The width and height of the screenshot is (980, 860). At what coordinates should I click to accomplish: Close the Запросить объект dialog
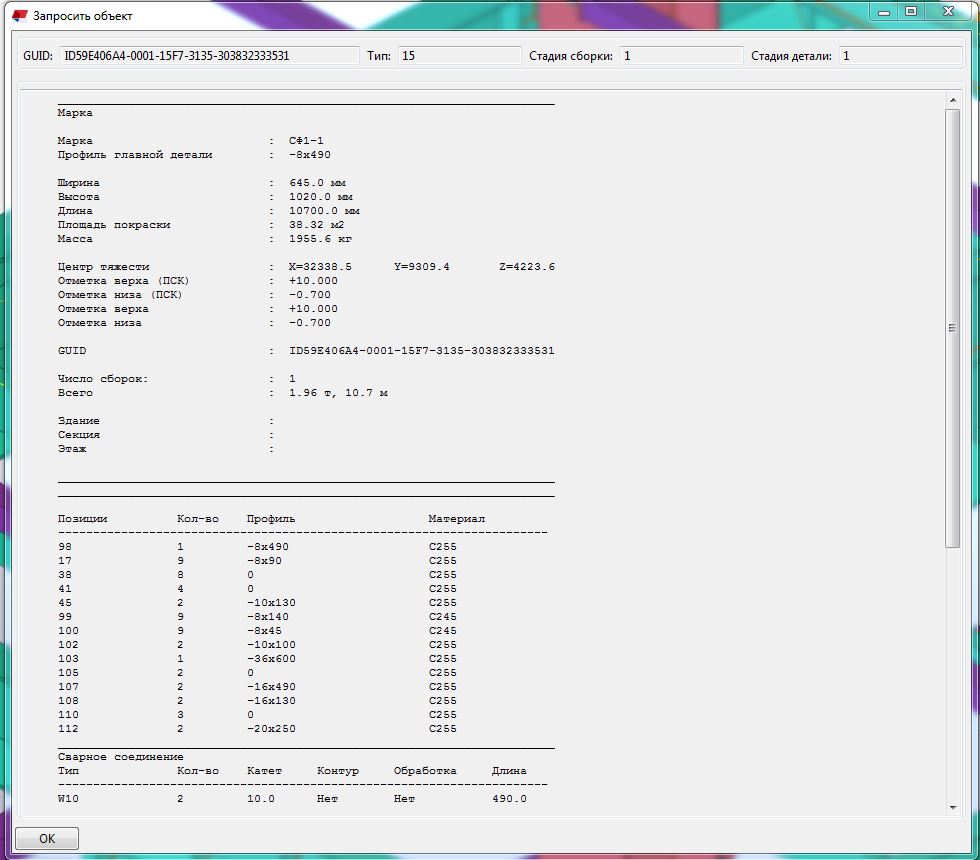(x=947, y=12)
